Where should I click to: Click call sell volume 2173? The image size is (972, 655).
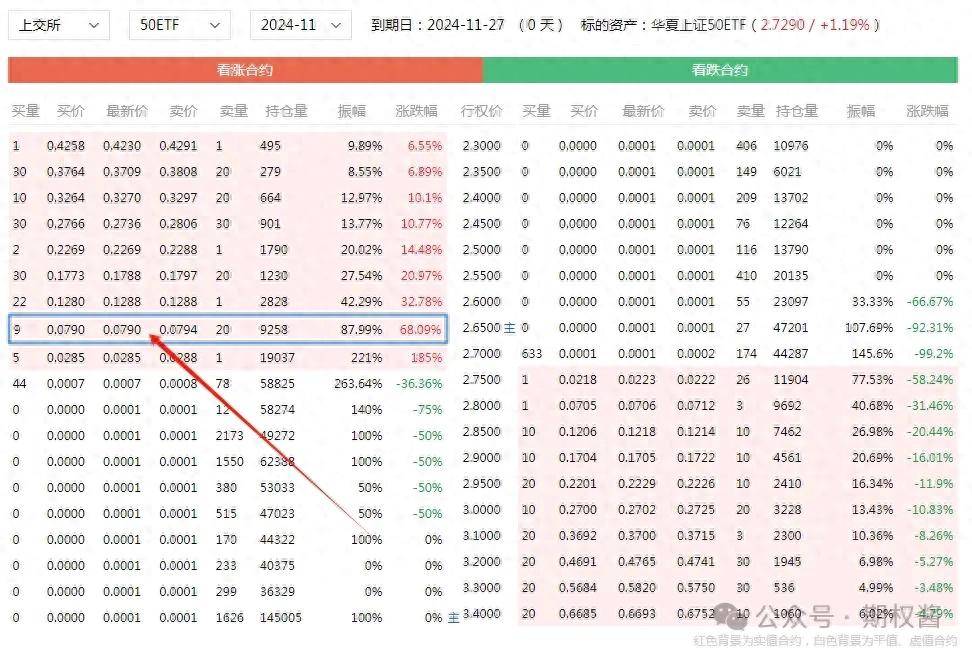tap(229, 436)
